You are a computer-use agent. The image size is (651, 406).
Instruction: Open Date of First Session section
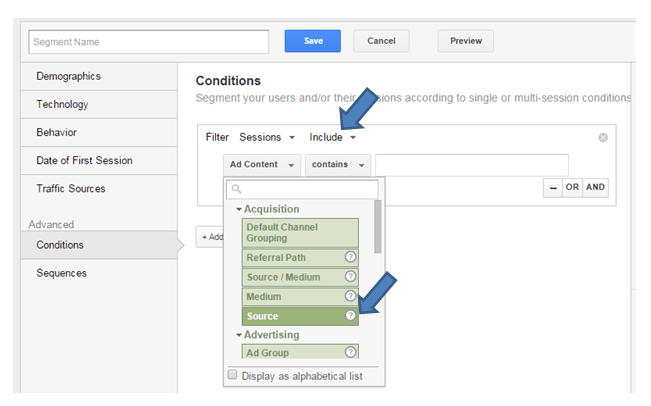pyautogui.click(x=99, y=160)
